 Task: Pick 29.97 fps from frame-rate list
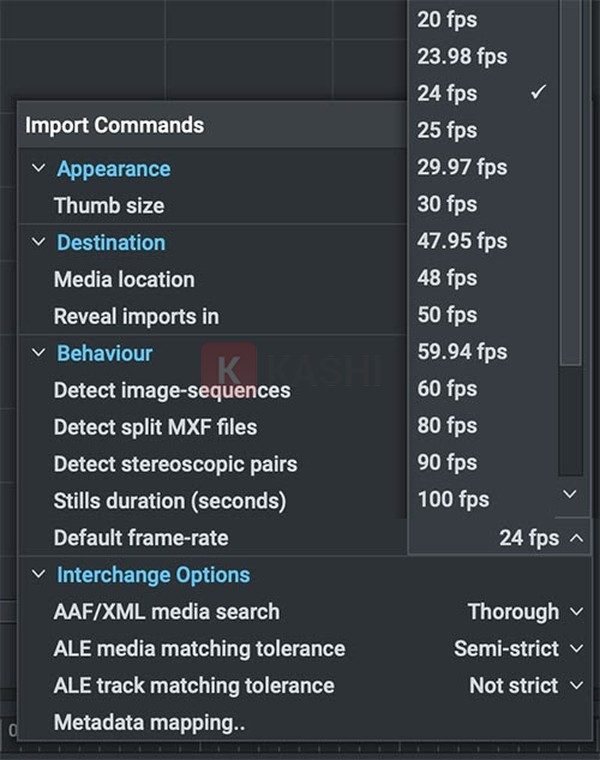462,167
